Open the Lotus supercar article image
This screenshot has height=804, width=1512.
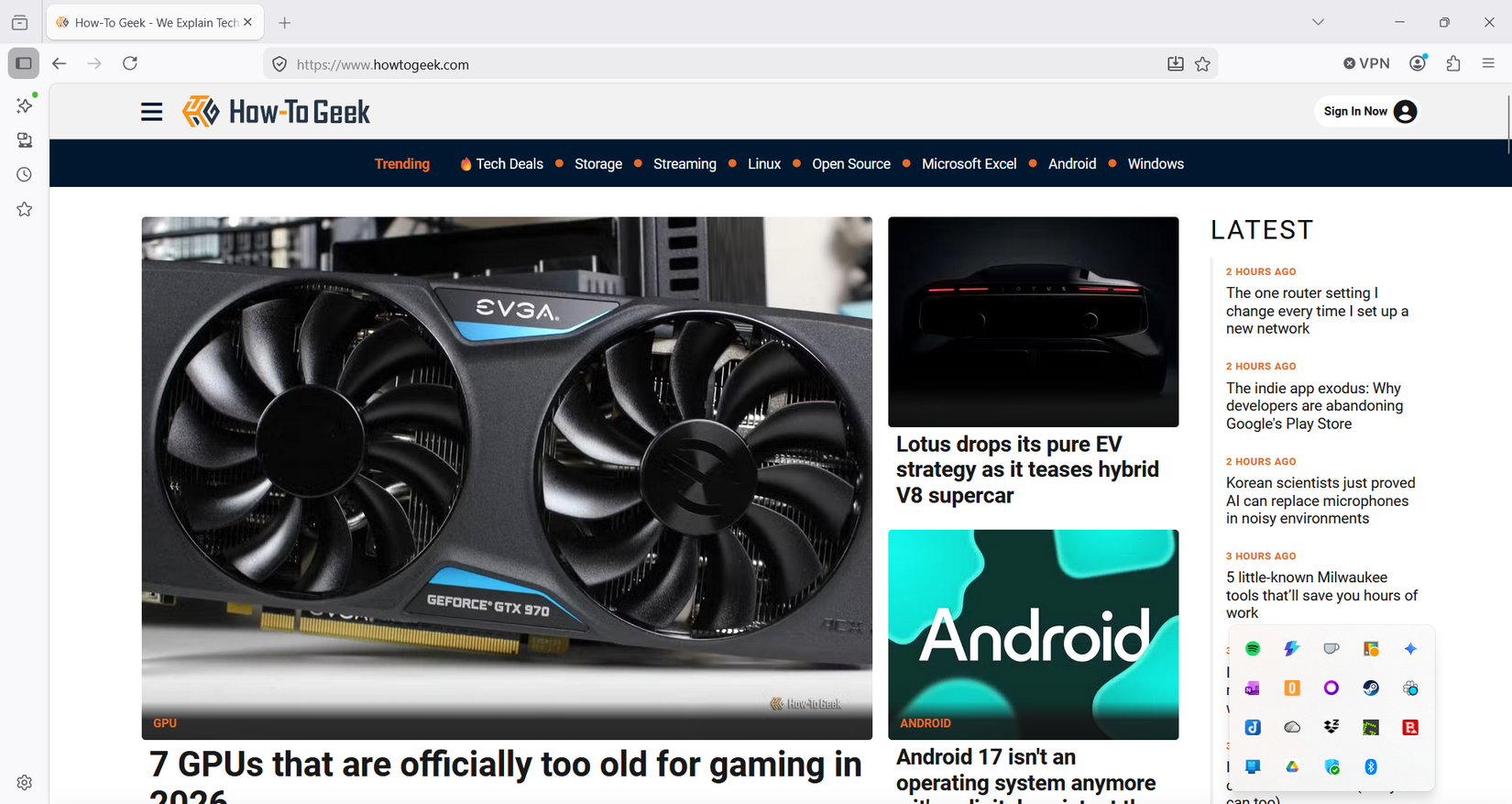coord(1033,322)
